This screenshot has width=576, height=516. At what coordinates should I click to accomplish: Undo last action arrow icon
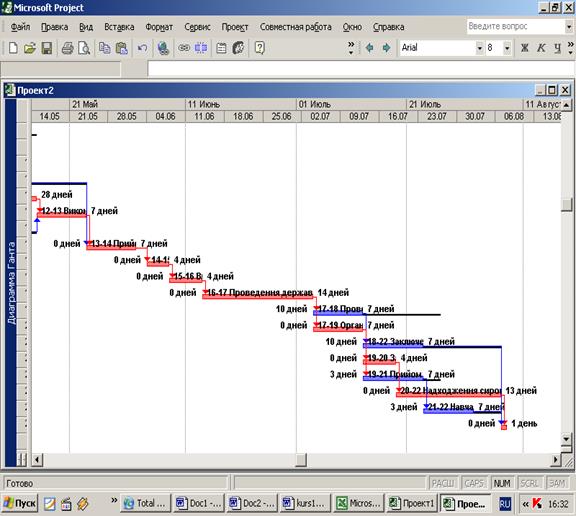click(142, 48)
